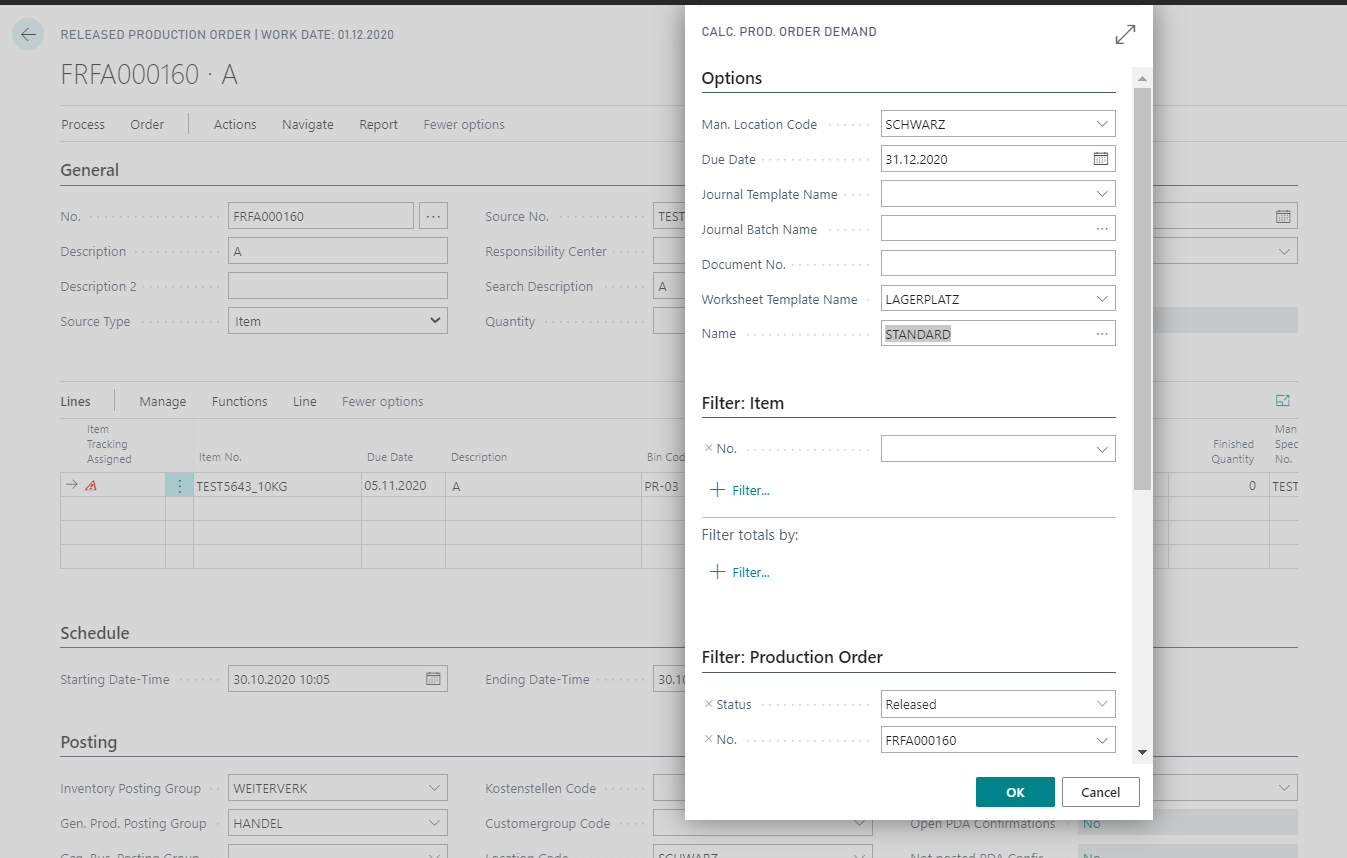Open the Gen. Prod. Posting Group dropdown

(434, 823)
